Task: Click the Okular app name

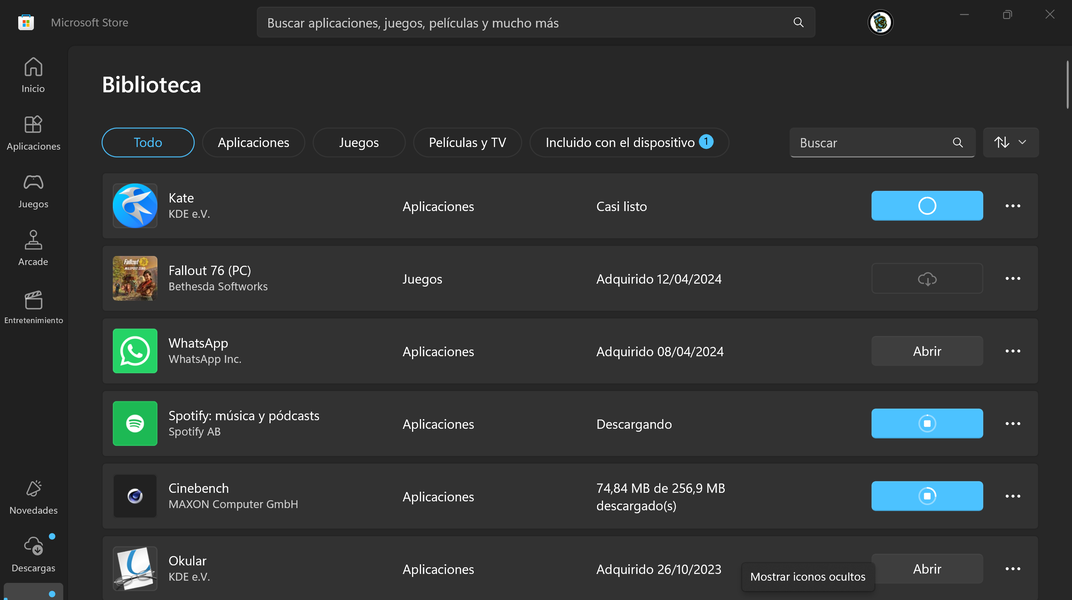Action: (x=187, y=560)
